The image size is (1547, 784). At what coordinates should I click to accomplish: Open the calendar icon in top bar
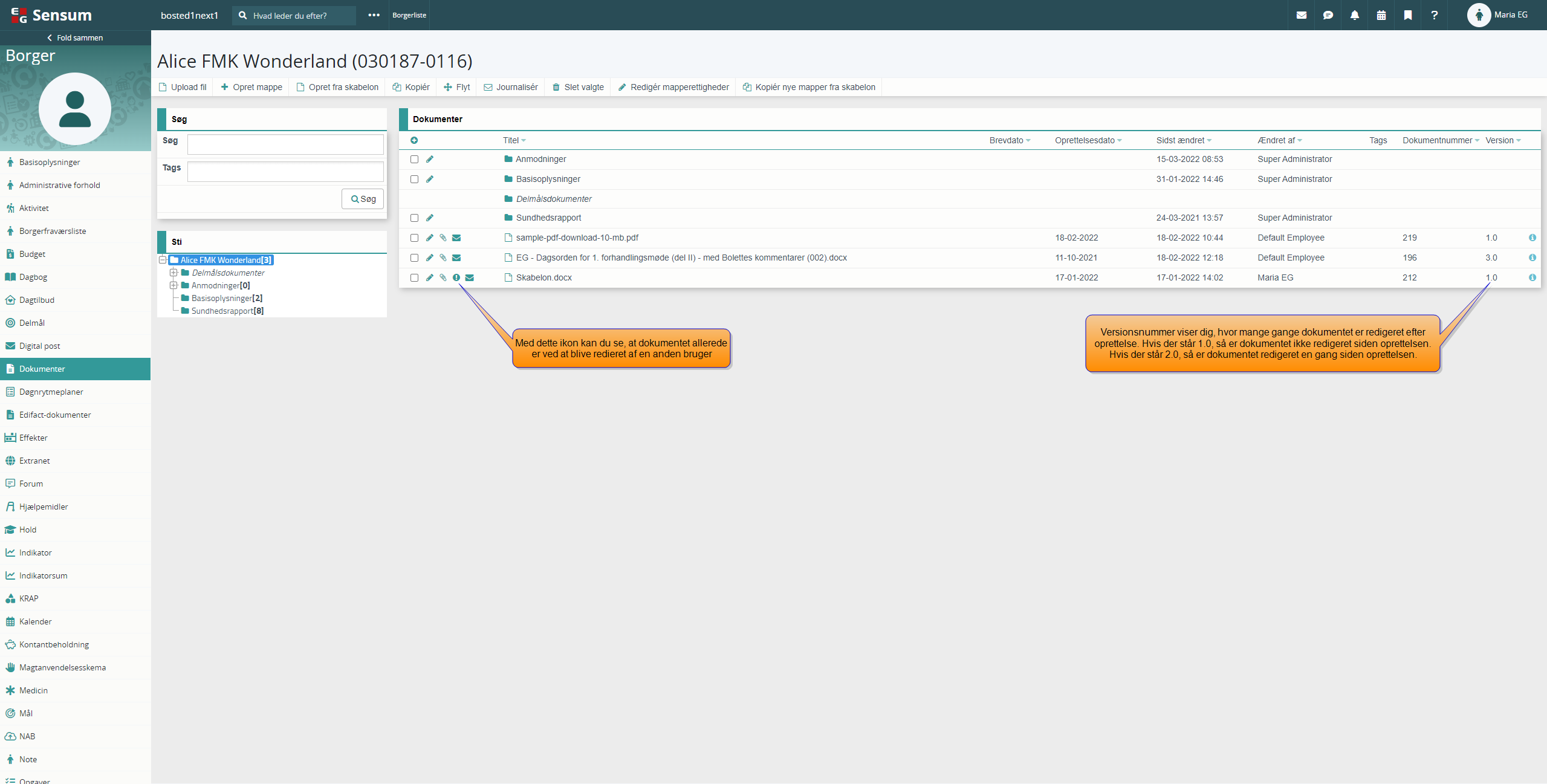(1381, 15)
